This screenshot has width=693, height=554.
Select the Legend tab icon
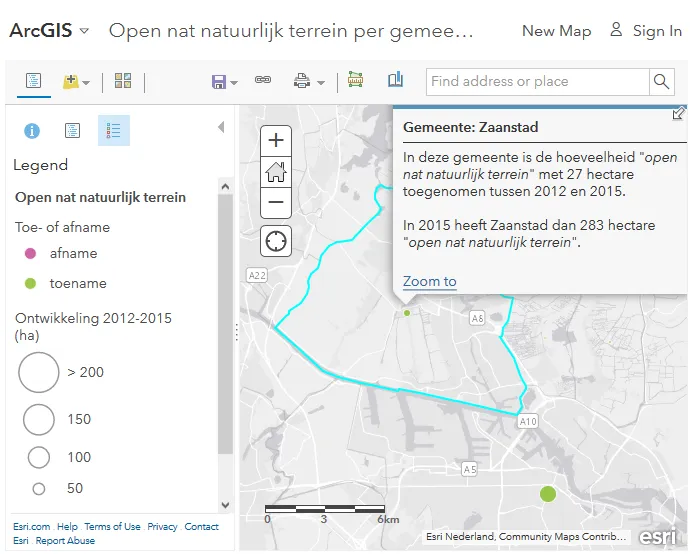coord(114,130)
